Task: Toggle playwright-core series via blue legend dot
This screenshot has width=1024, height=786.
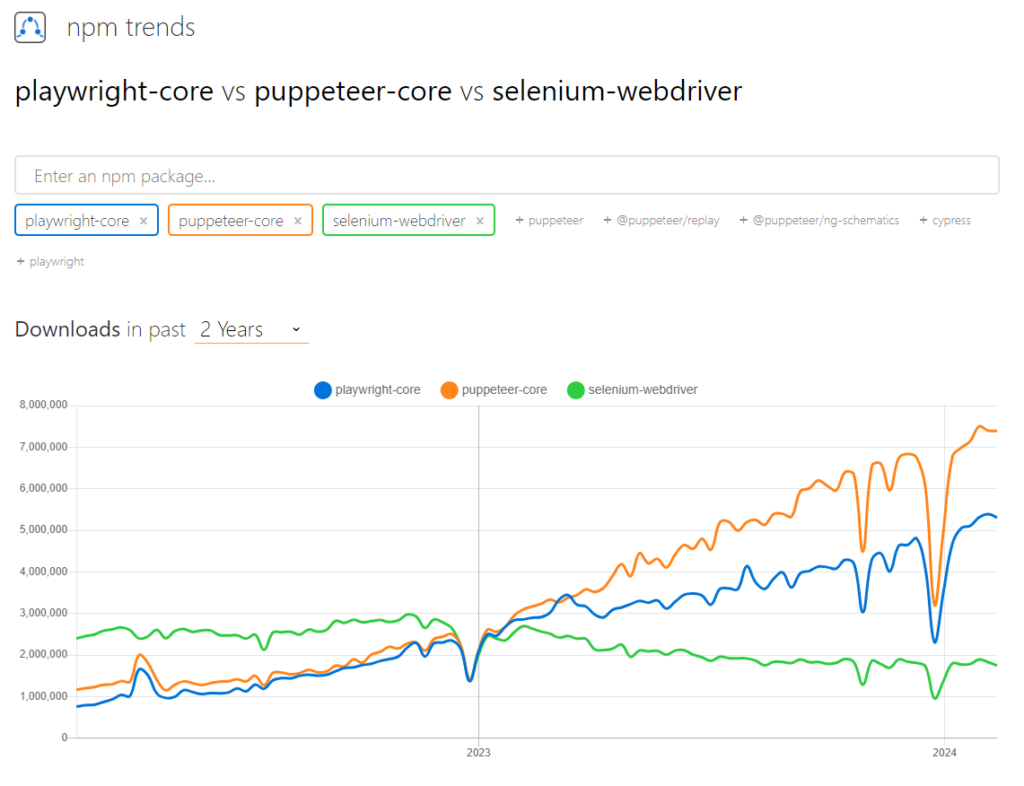Action: tap(323, 390)
